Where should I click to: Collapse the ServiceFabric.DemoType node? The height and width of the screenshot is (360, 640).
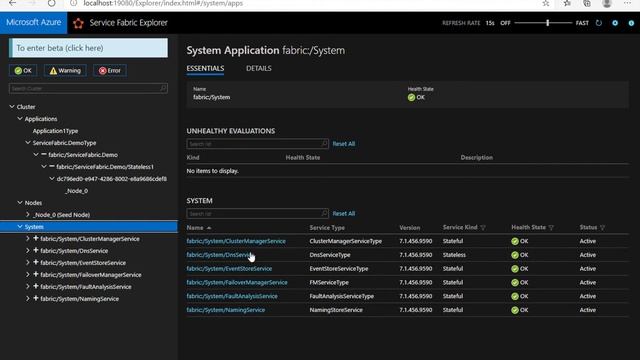(28, 143)
